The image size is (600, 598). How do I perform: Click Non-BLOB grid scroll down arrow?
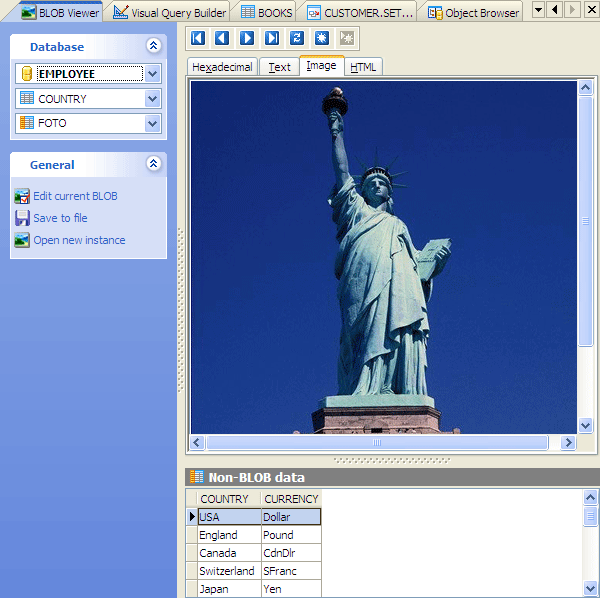coord(590,588)
